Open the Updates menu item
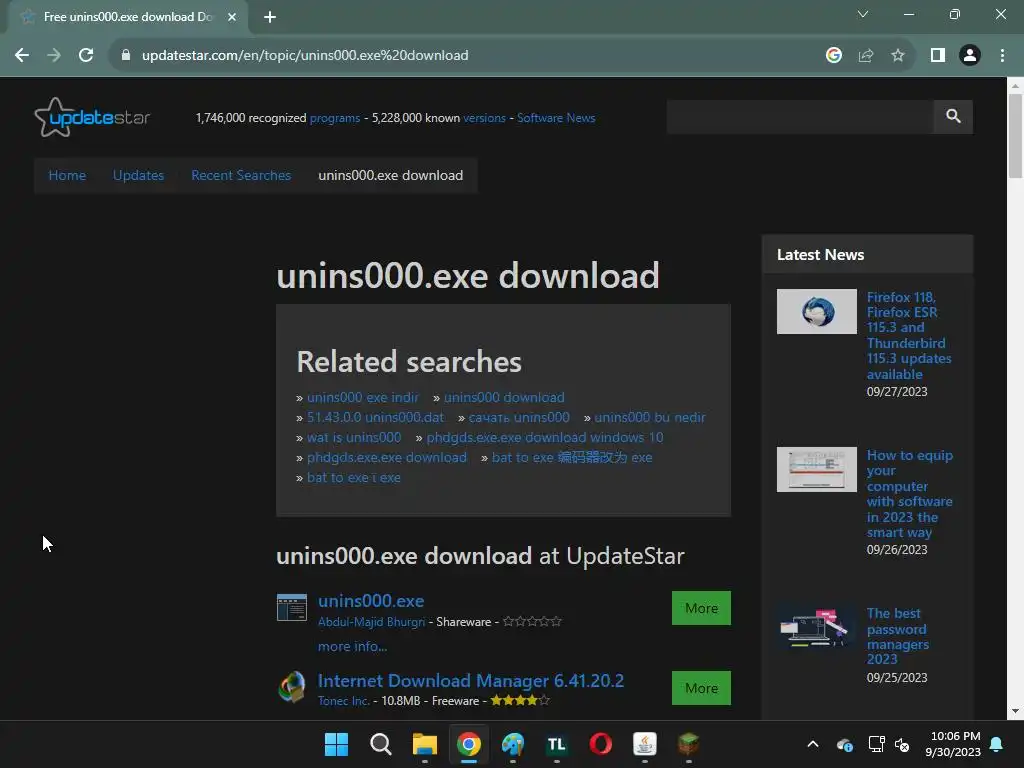The image size is (1024, 768). [138, 175]
